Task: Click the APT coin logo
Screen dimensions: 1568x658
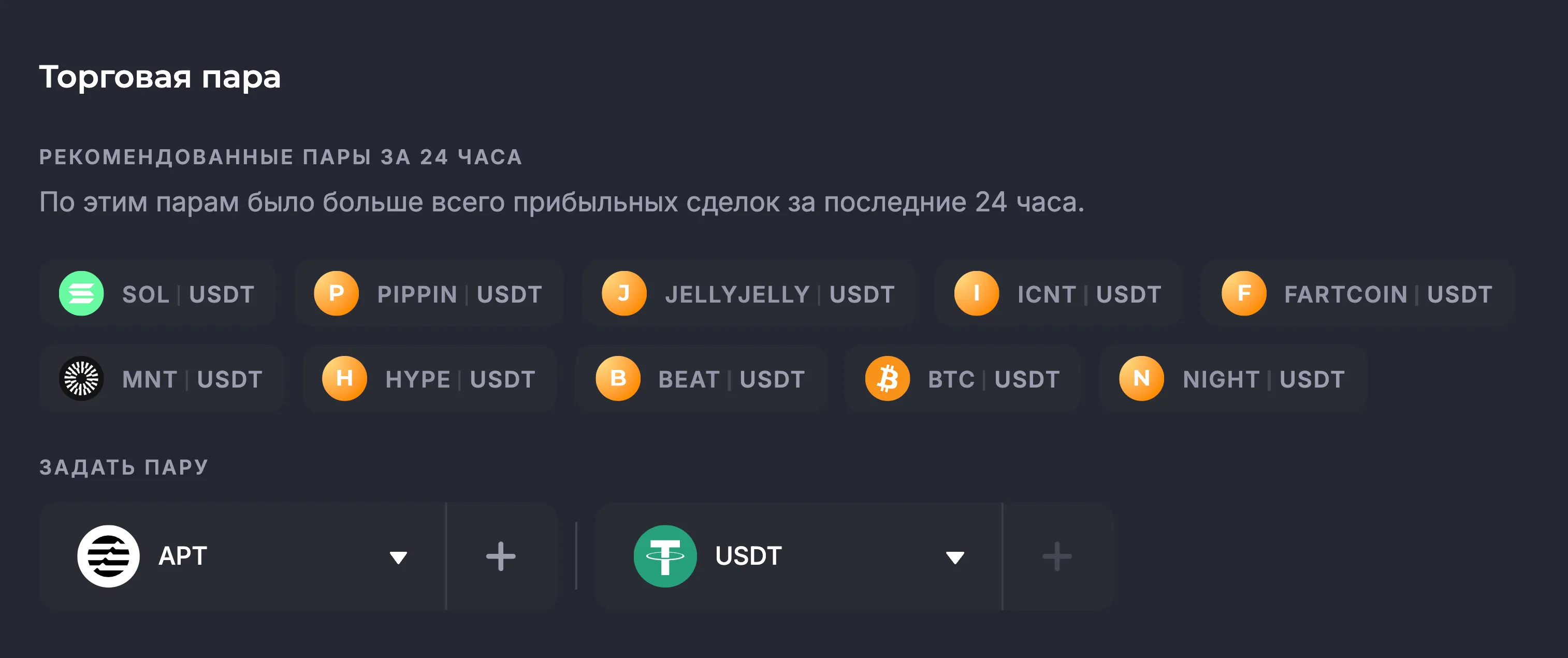Action: coord(108,555)
